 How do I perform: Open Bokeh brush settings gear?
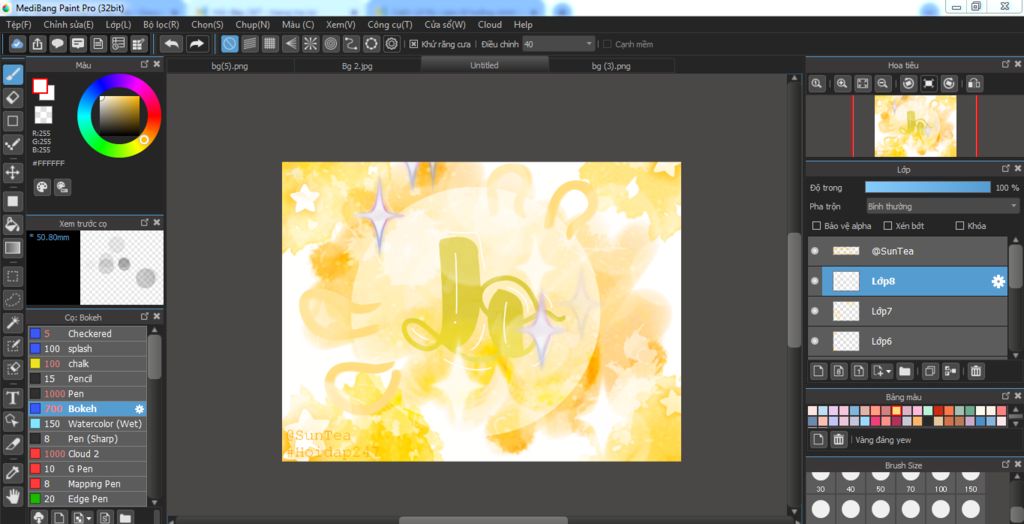139,409
